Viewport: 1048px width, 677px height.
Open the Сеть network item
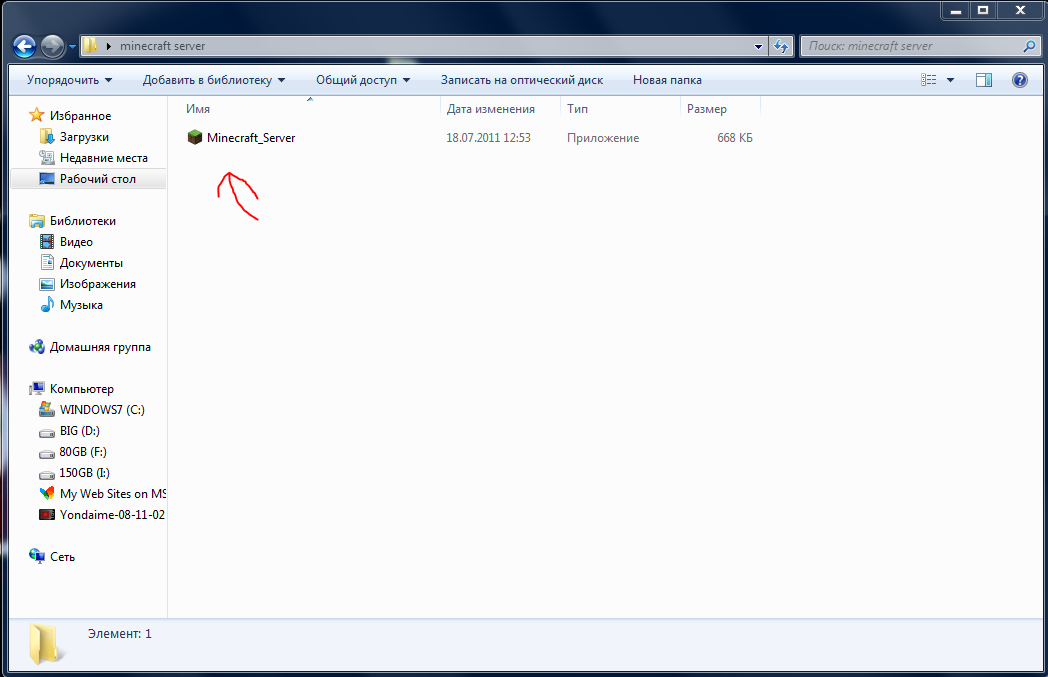pyautogui.click(x=62, y=556)
